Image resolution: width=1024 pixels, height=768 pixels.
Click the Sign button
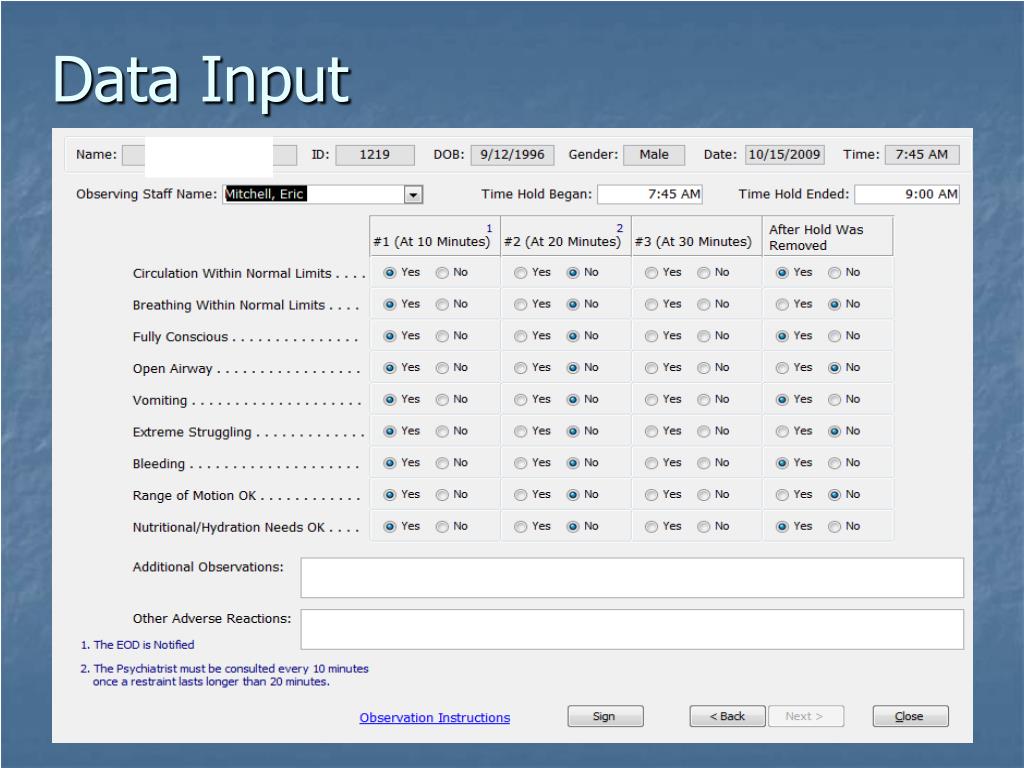click(x=605, y=716)
